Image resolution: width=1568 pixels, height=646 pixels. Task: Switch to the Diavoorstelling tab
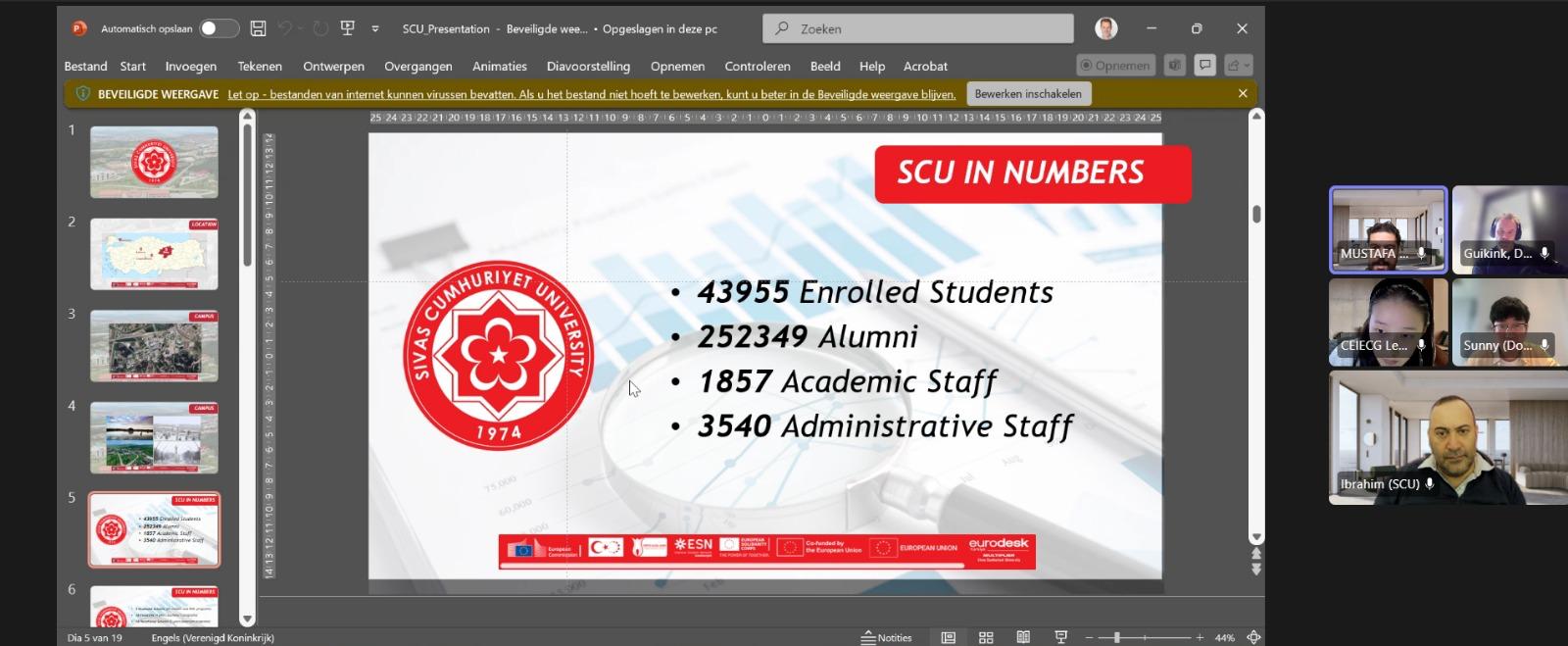[x=588, y=66]
